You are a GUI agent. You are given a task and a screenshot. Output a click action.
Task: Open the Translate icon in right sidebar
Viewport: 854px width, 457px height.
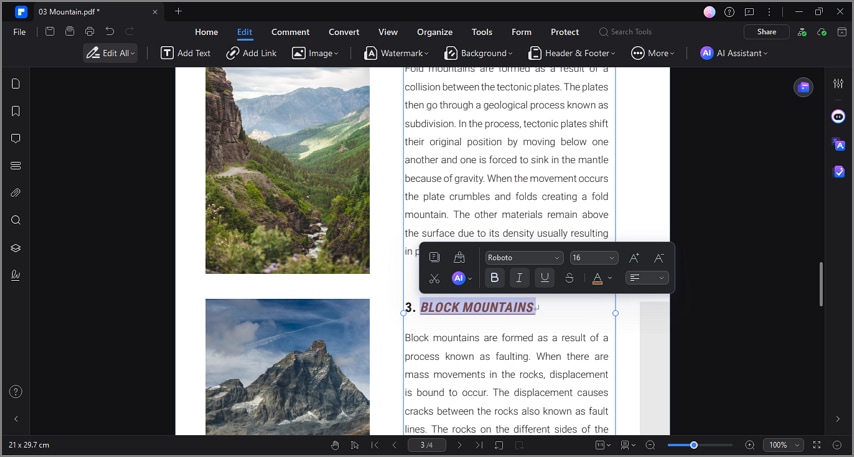point(838,144)
